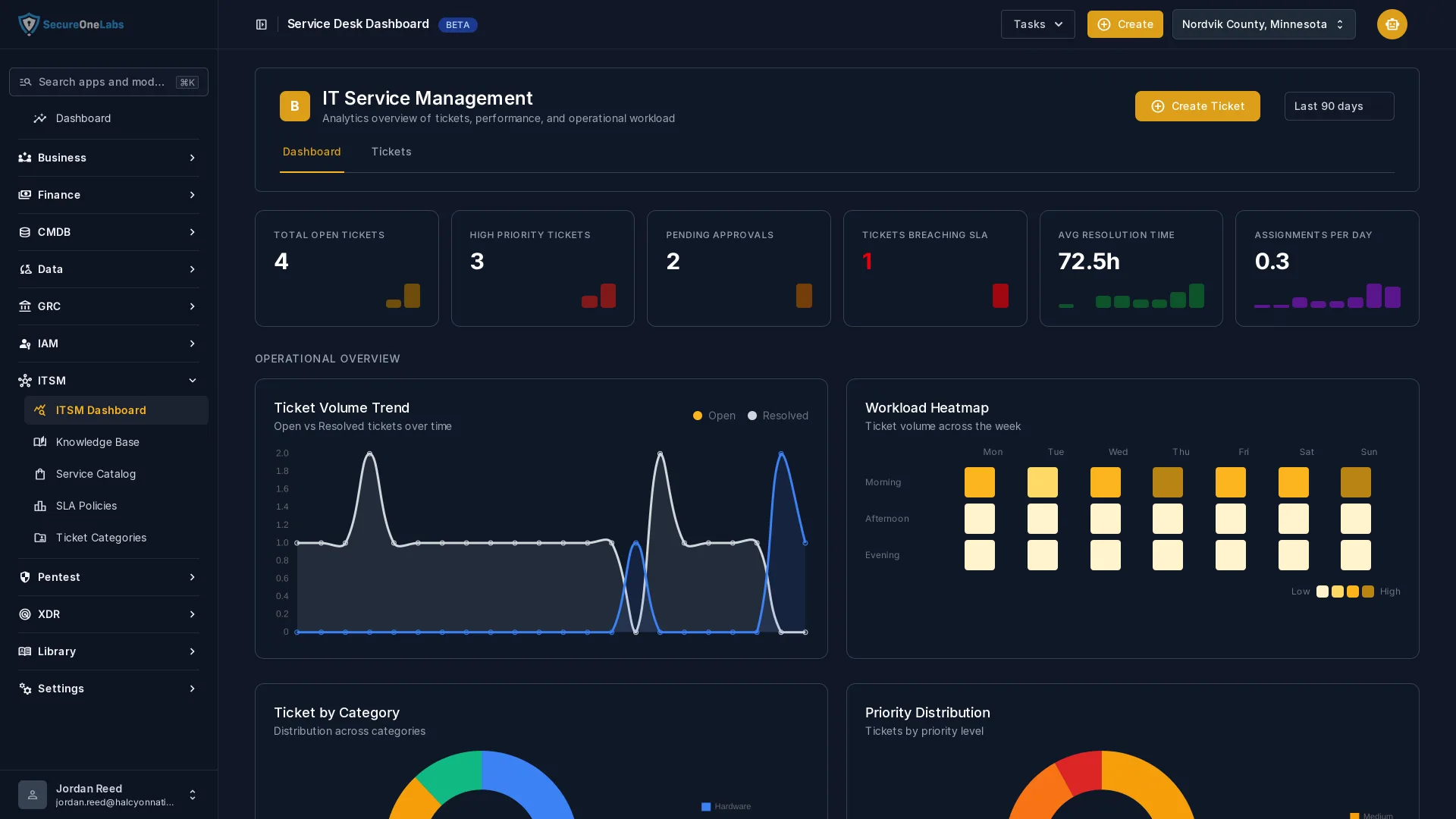Expand the Finance menu chevron
This screenshot has width=1456, height=819.
[193, 195]
